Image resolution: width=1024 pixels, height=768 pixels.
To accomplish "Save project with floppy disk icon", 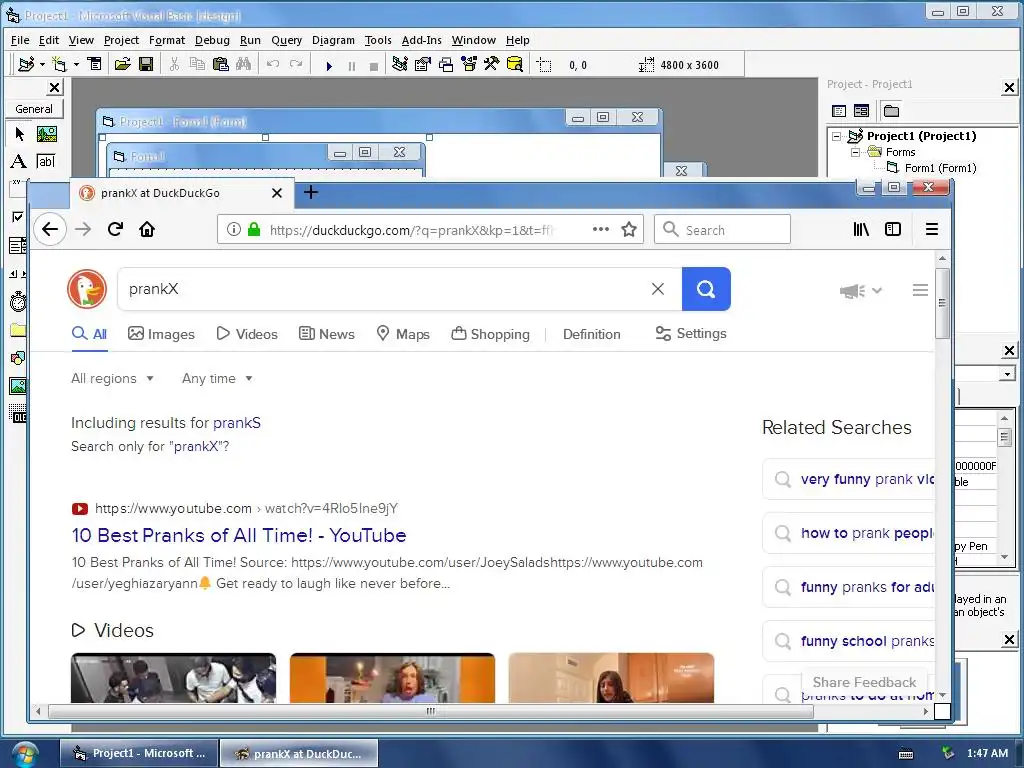I will tap(146, 64).
